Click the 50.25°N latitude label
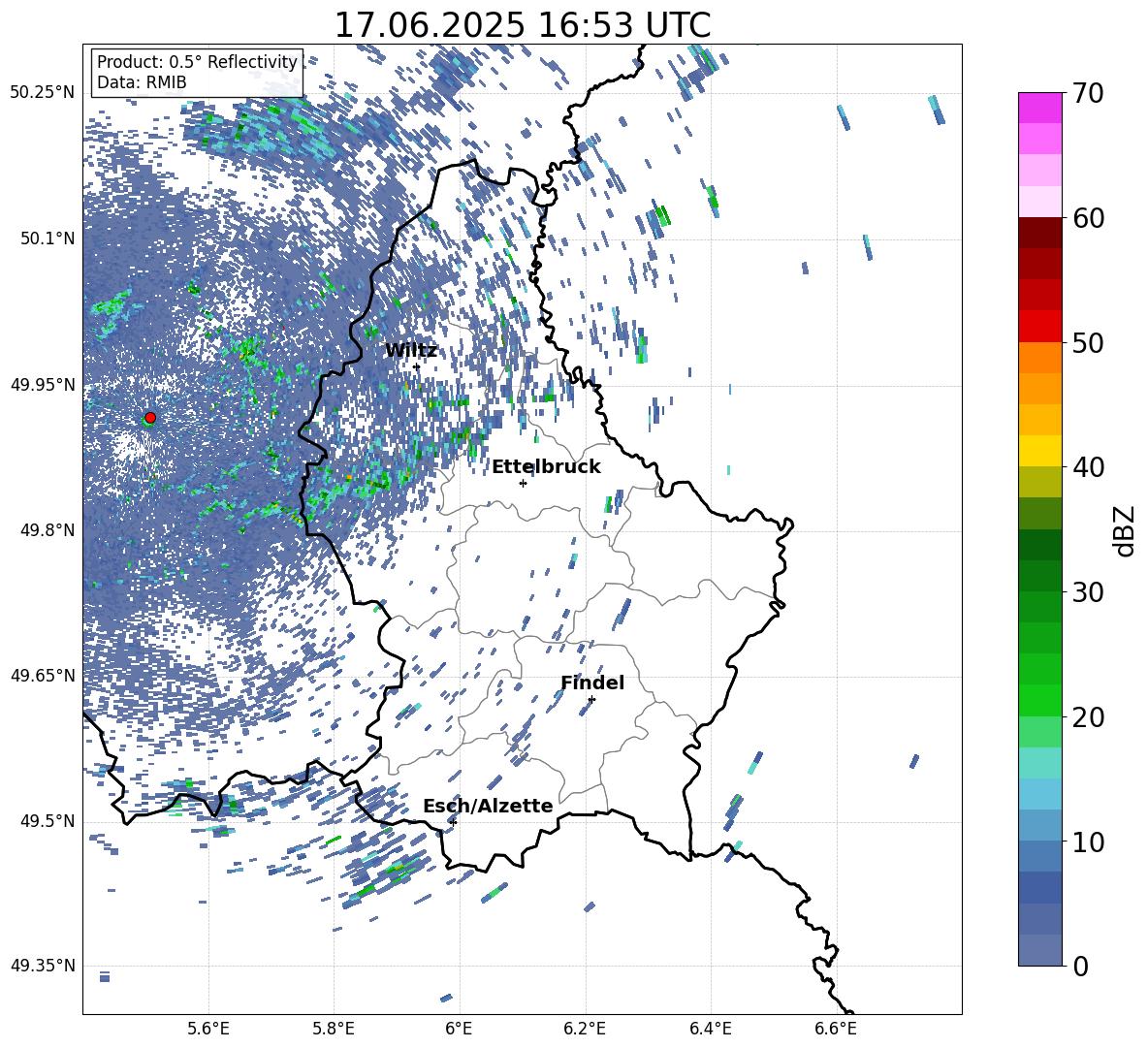 pyautogui.click(x=43, y=93)
